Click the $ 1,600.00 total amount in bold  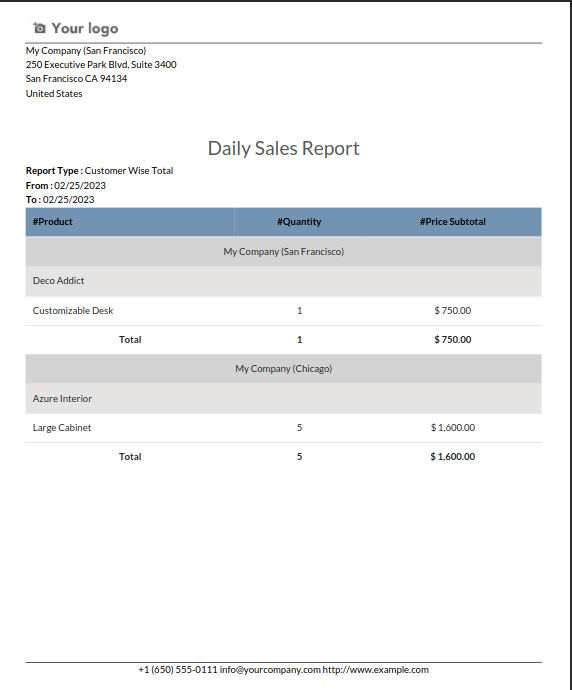click(x=453, y=457)
